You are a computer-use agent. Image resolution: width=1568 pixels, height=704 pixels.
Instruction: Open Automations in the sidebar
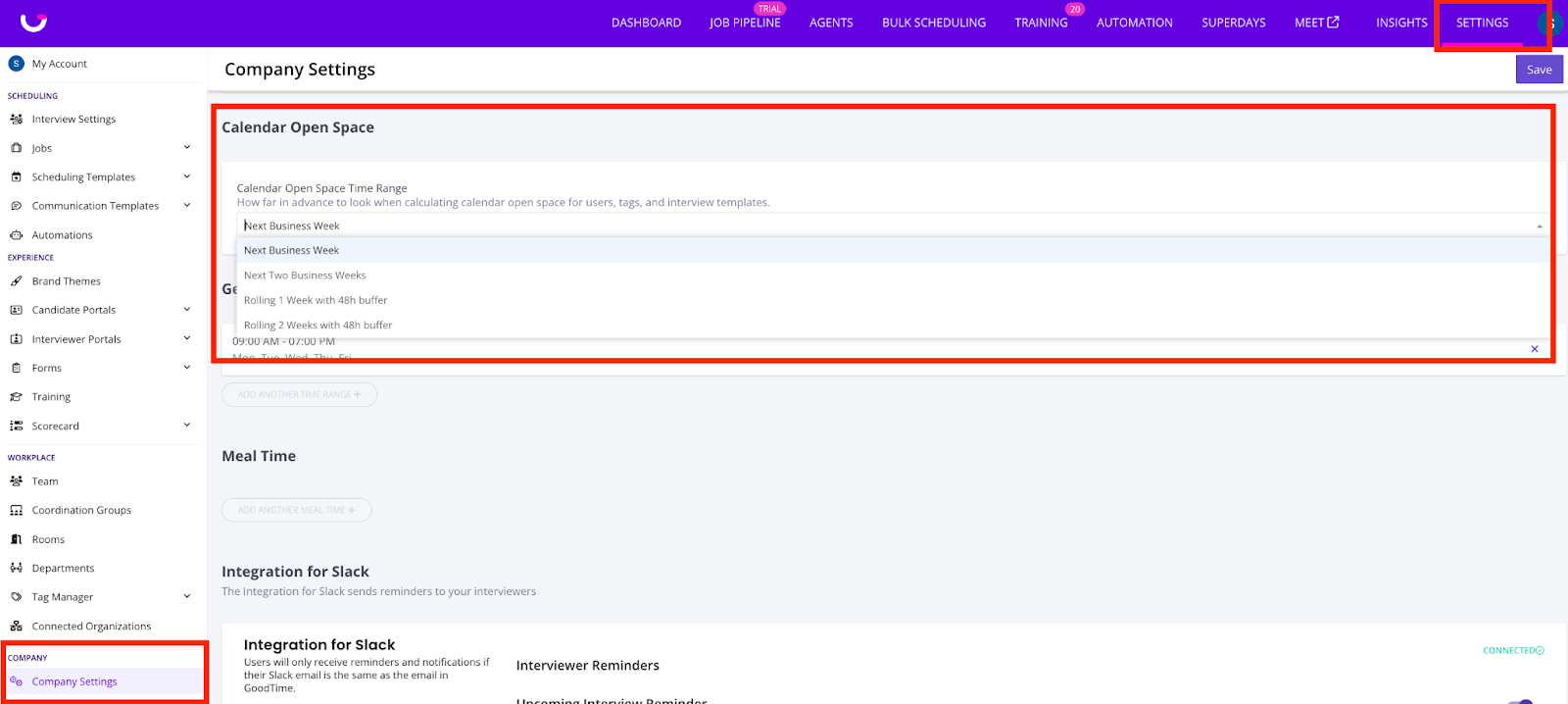click(x=62, y=235)
